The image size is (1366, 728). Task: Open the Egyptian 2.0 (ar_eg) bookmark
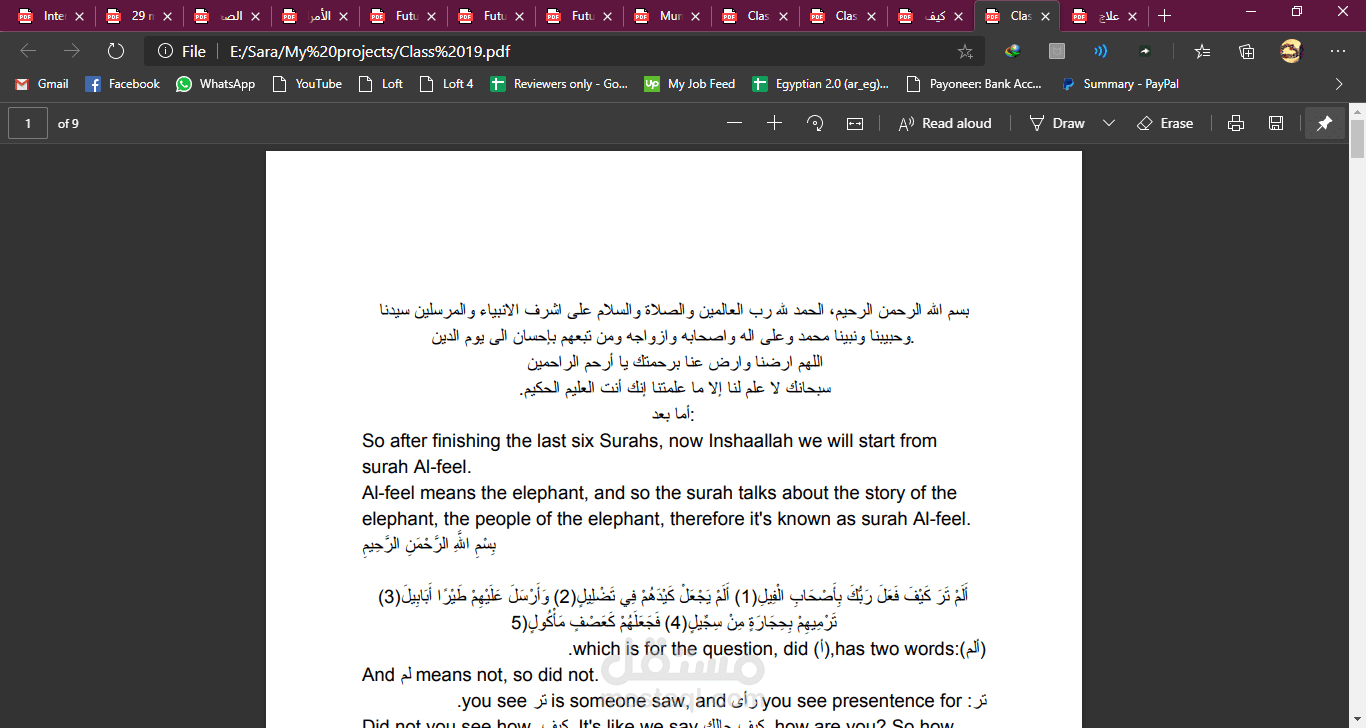tap(820, 84)
